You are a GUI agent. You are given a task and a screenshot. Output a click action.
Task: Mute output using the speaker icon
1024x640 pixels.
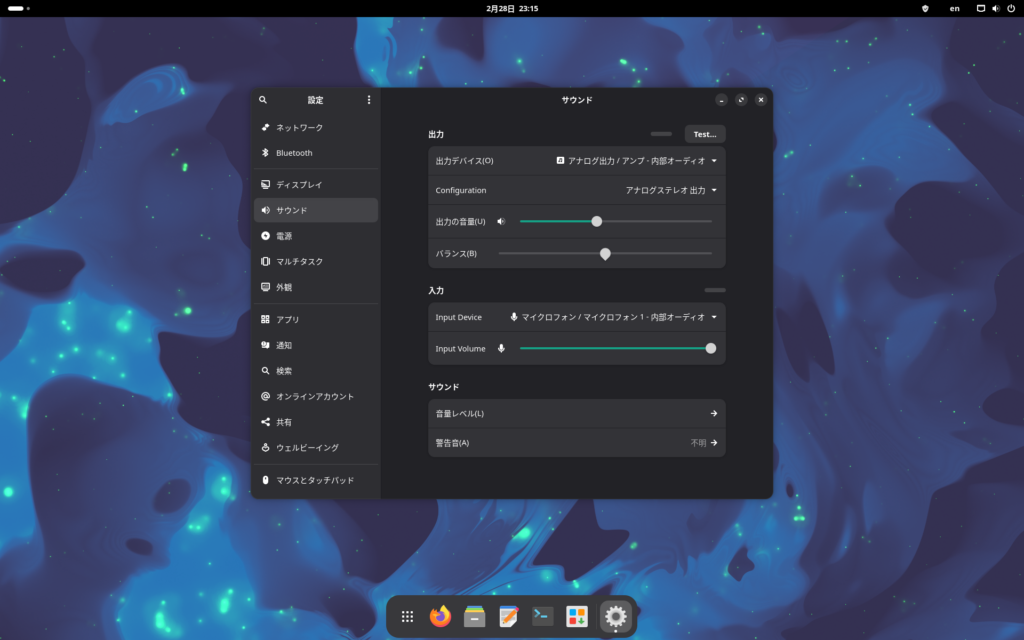(x=501, y=222)
